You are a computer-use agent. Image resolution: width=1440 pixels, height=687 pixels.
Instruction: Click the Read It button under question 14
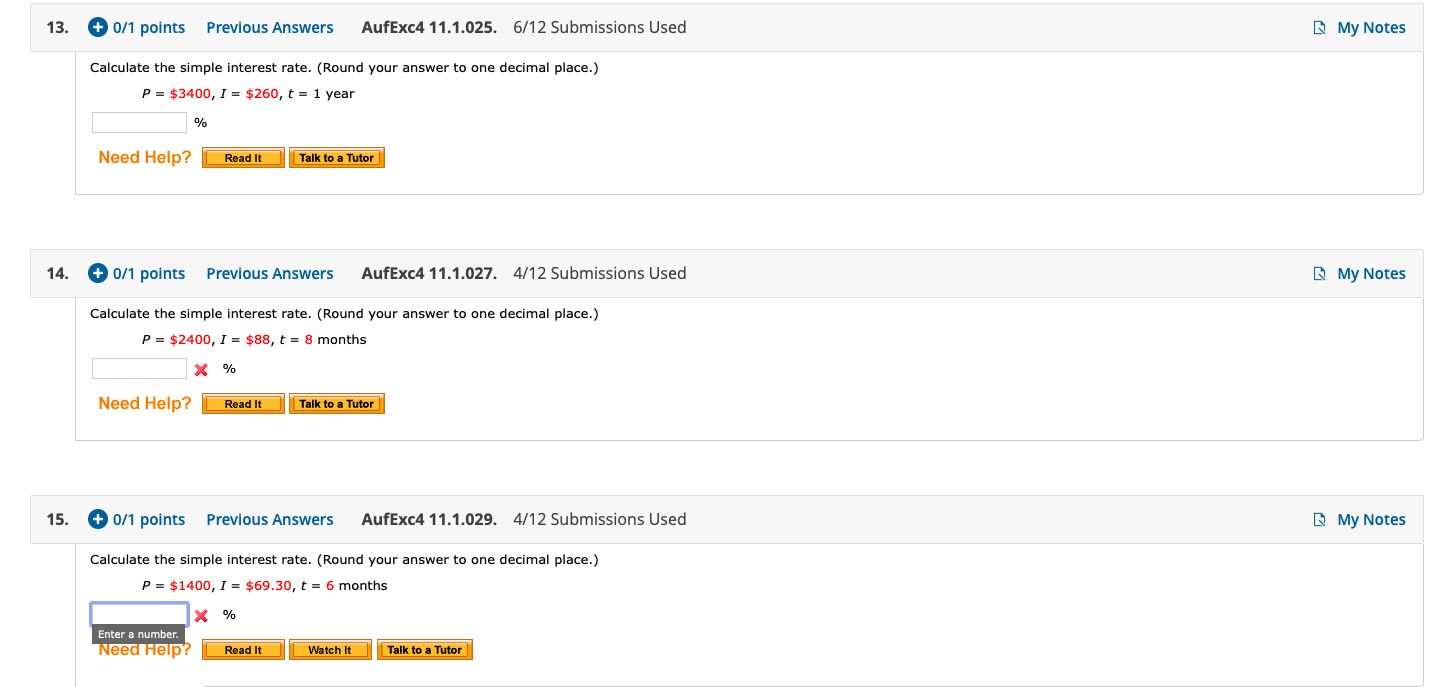[x=242, y=403]
